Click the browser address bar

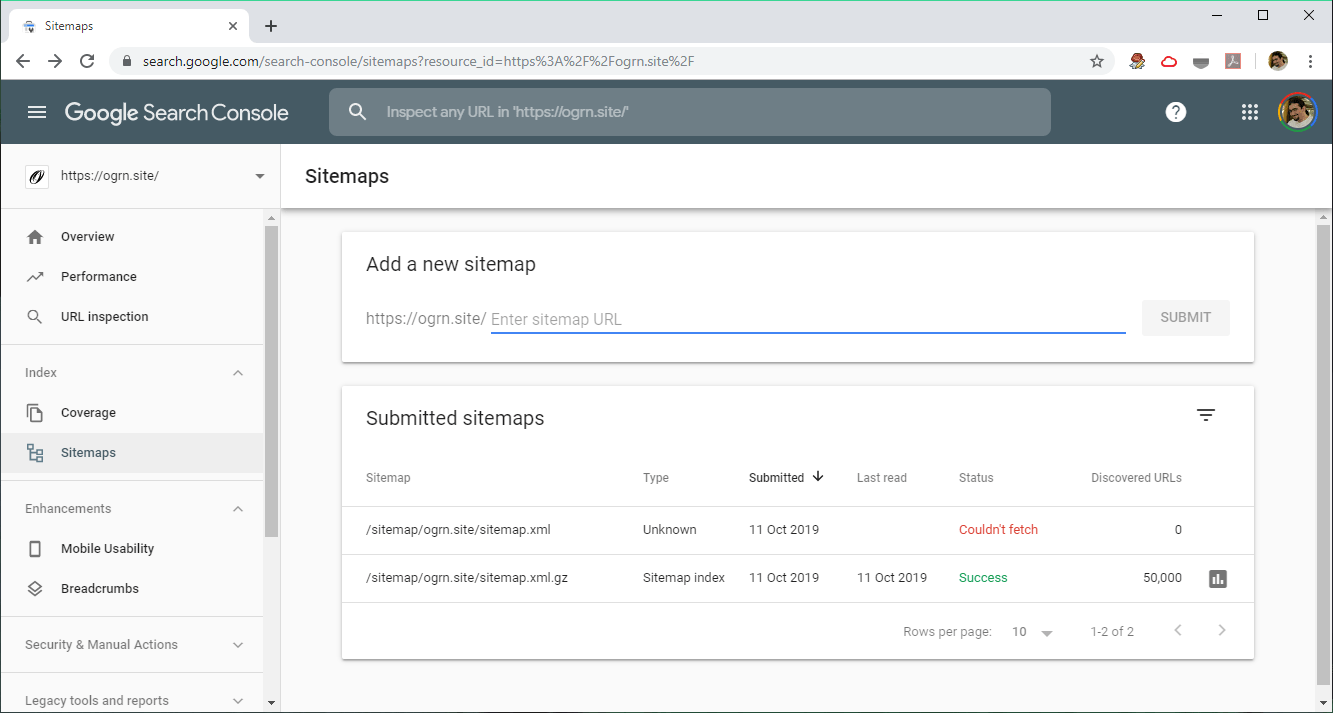click(x=614, y=61)
